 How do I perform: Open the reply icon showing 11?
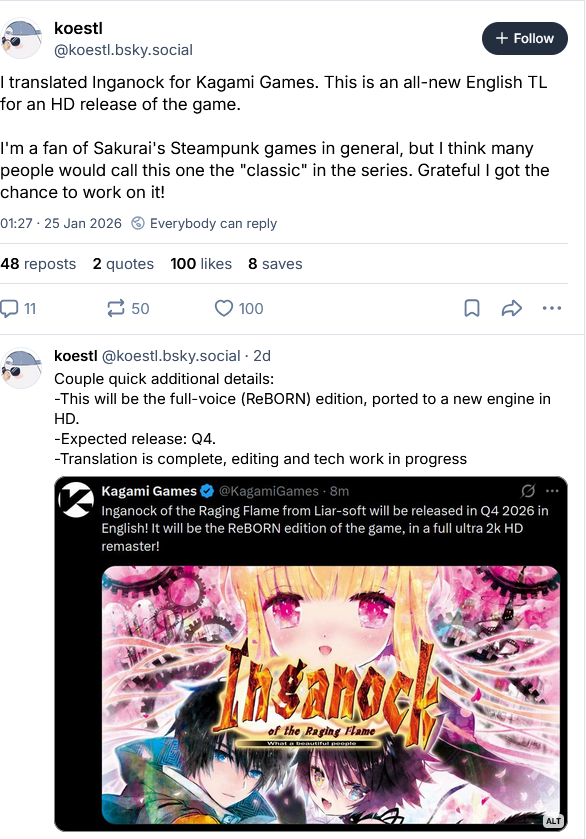[18, 308]
